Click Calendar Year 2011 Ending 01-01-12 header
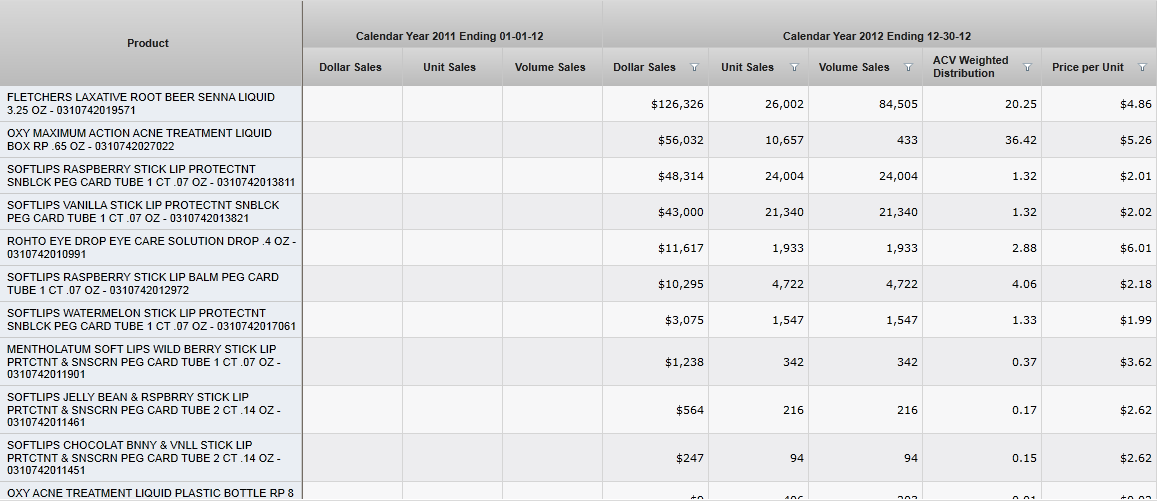1157x501 pixels. coord(450,36)
